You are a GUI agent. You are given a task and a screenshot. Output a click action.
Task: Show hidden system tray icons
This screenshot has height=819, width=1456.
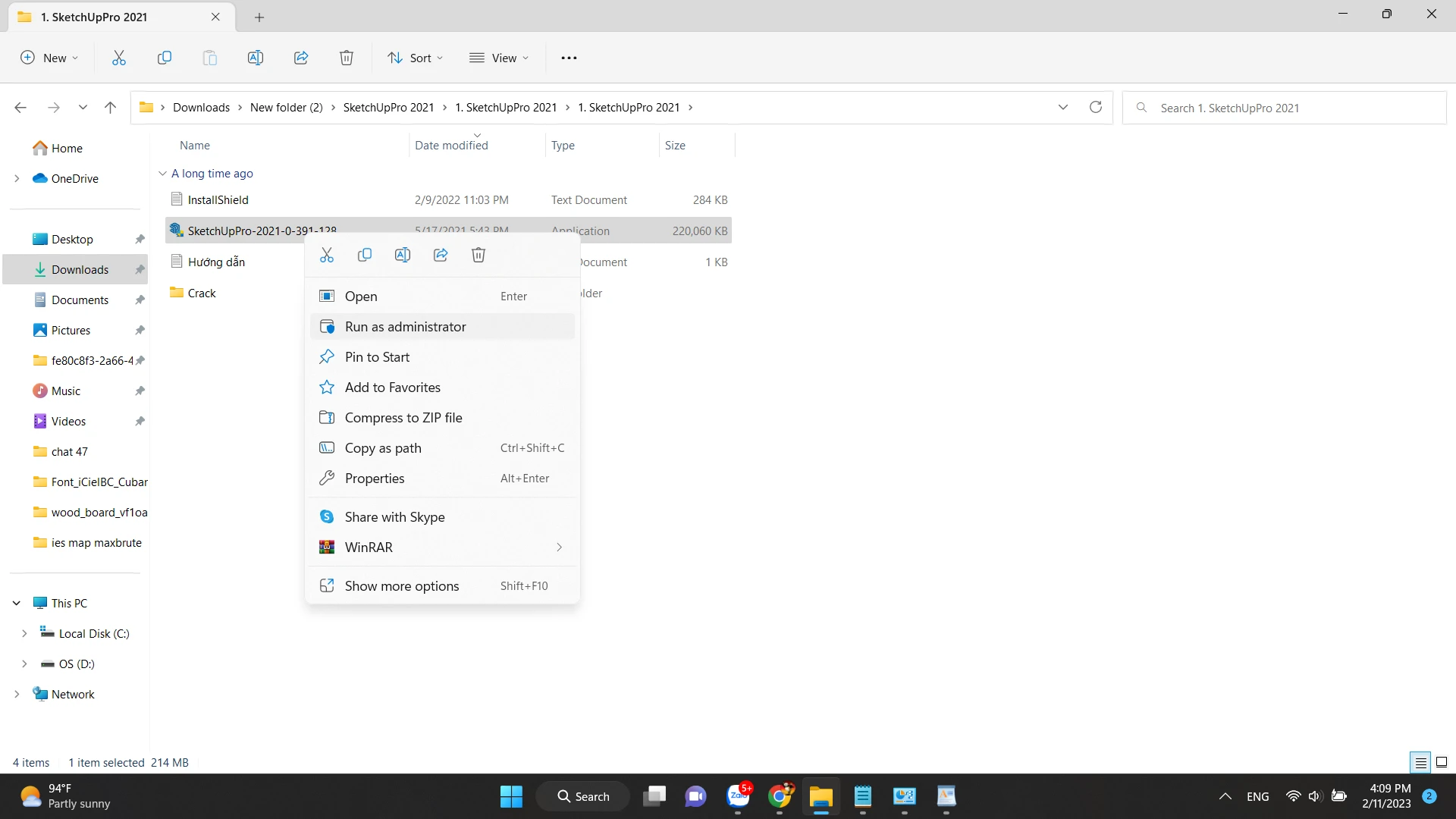point(1225,796)
